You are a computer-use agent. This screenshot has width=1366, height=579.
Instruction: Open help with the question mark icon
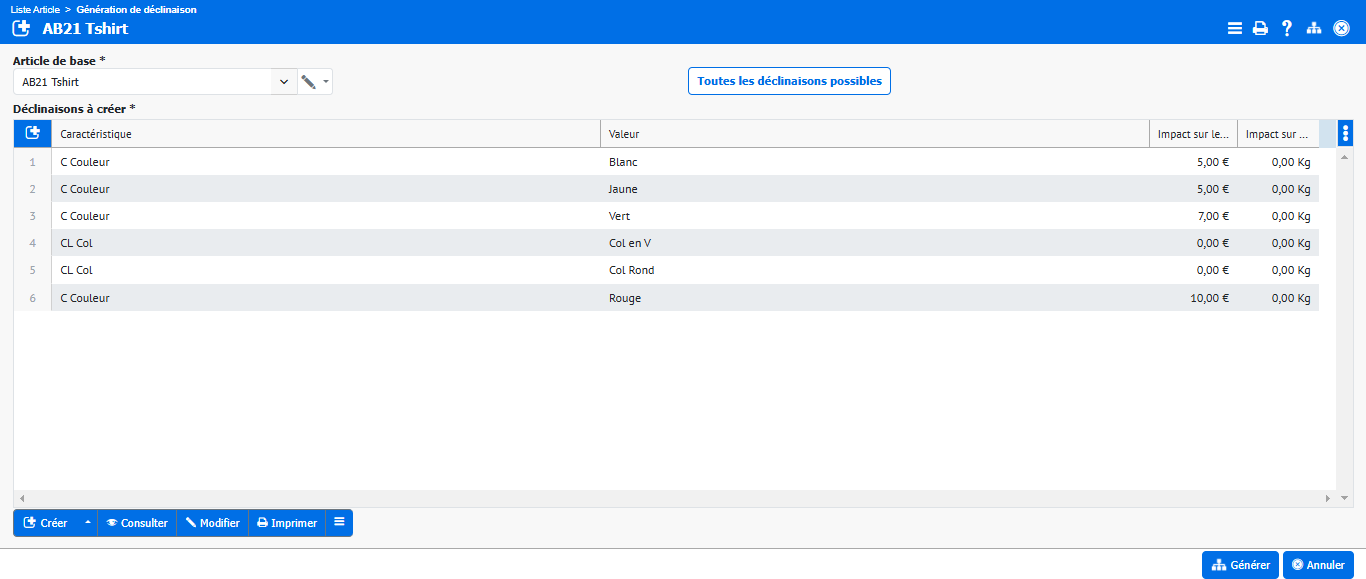(x=1287, y=29)
